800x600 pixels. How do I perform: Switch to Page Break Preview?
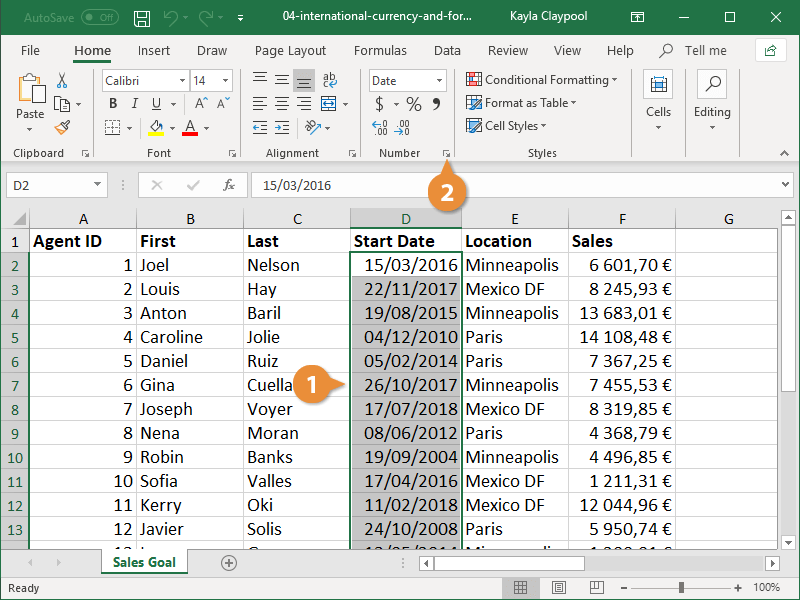coord(596,588)
